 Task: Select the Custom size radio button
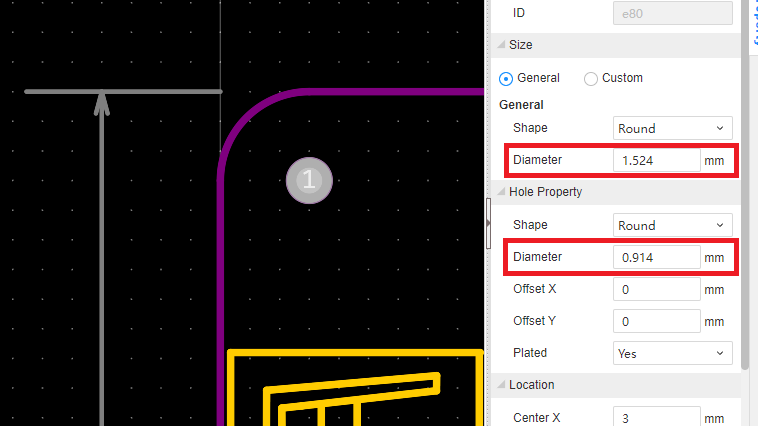point(591,78)
